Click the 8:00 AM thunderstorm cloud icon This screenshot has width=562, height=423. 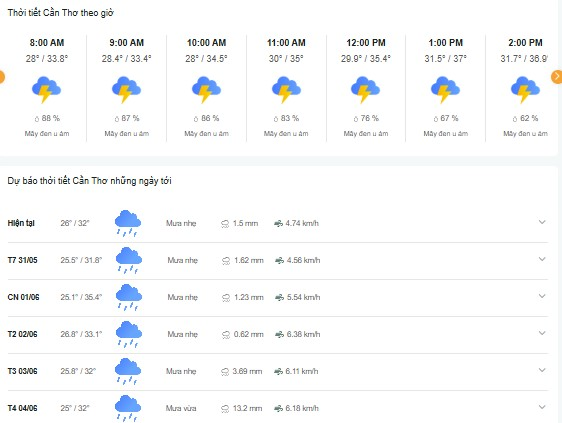tap(46, 90)
